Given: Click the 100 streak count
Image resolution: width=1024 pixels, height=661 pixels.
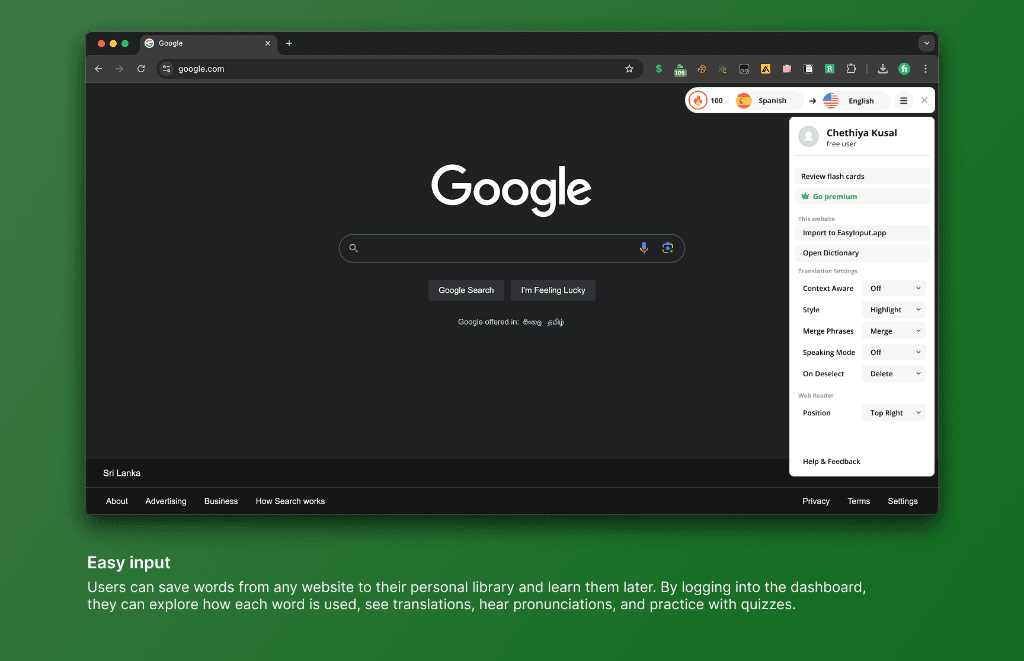Looking at the screenshot, I should point(716,101).
